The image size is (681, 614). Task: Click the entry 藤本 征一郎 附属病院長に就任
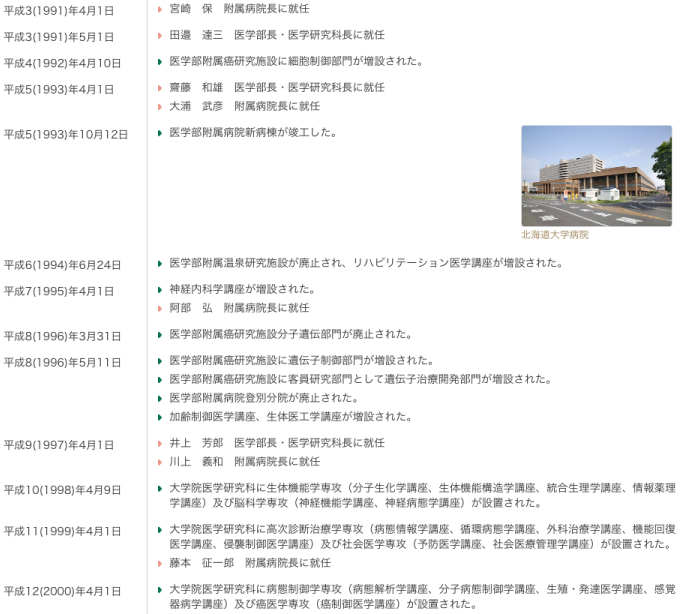tap(250, 563)
